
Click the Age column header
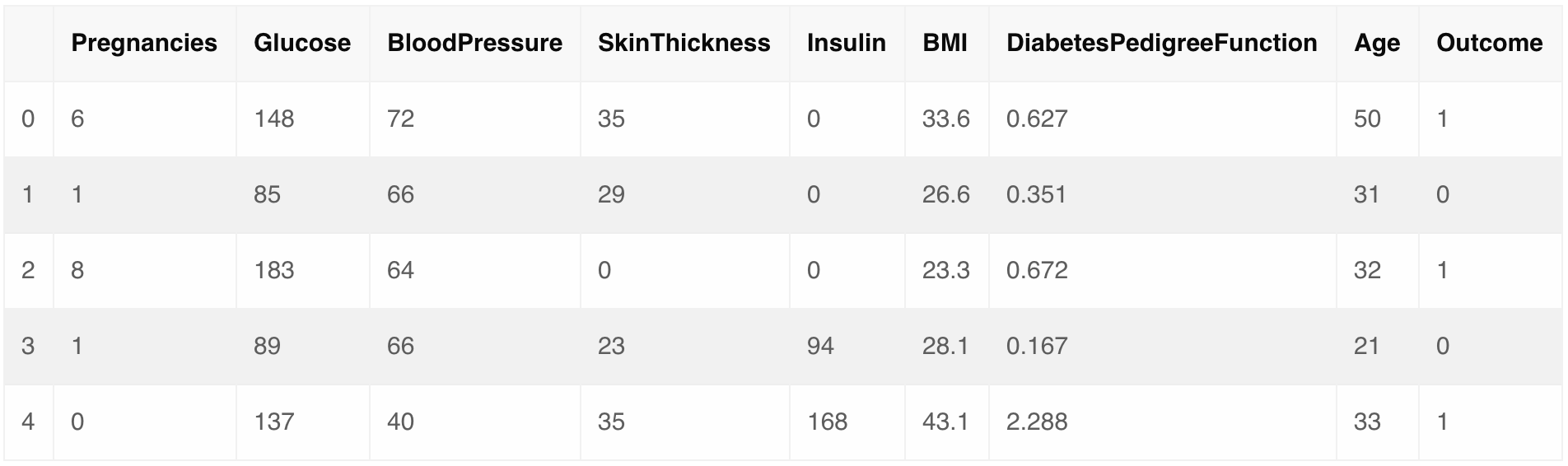(1376, 44)
